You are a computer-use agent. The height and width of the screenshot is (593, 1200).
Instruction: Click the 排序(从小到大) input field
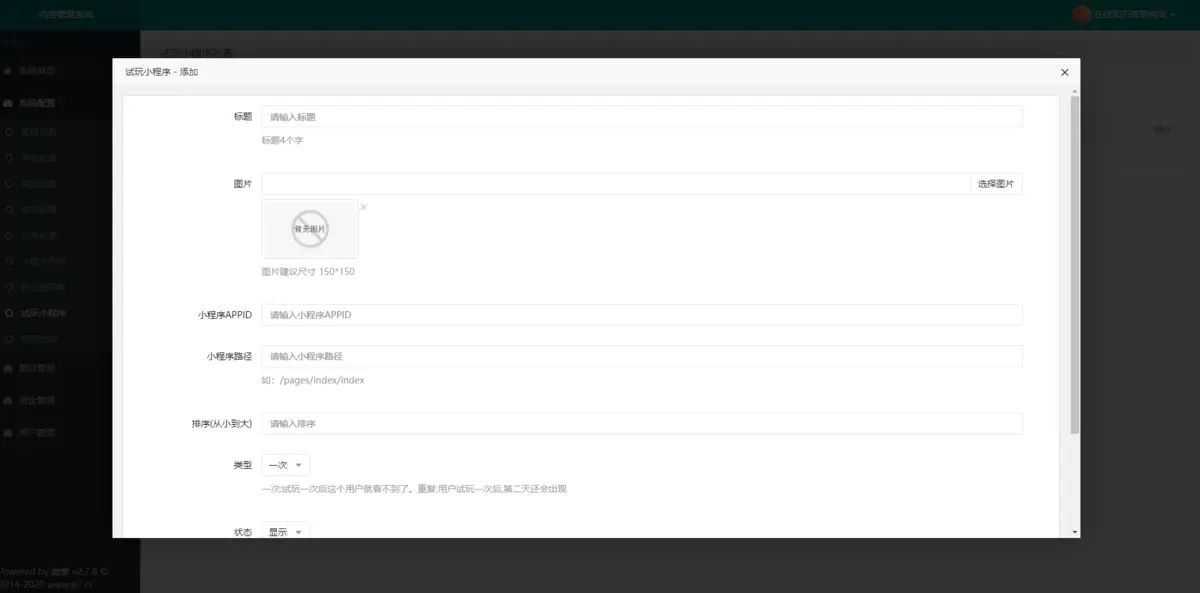click(642, 424)
